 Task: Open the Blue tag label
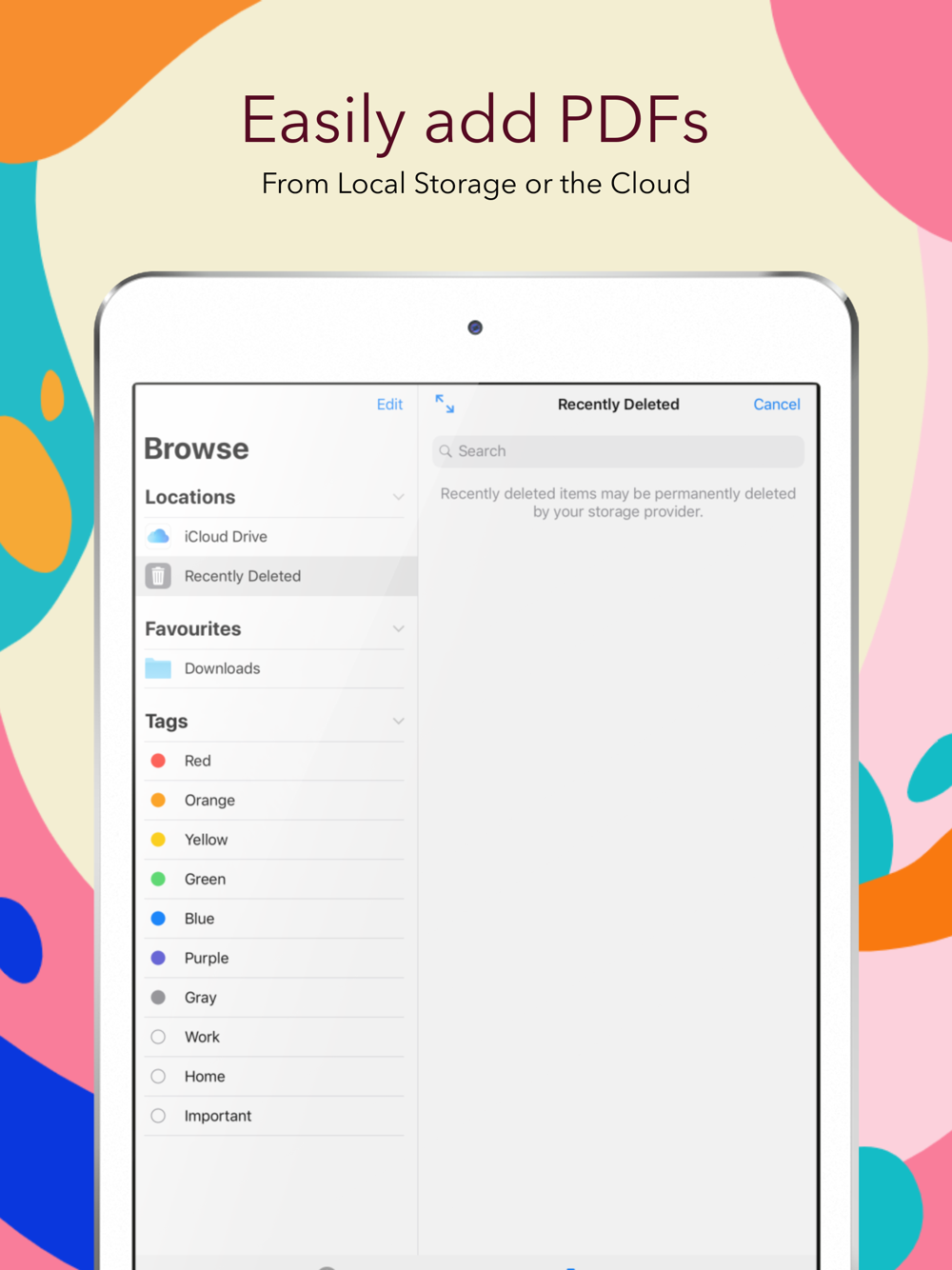(x=199, y=919)
